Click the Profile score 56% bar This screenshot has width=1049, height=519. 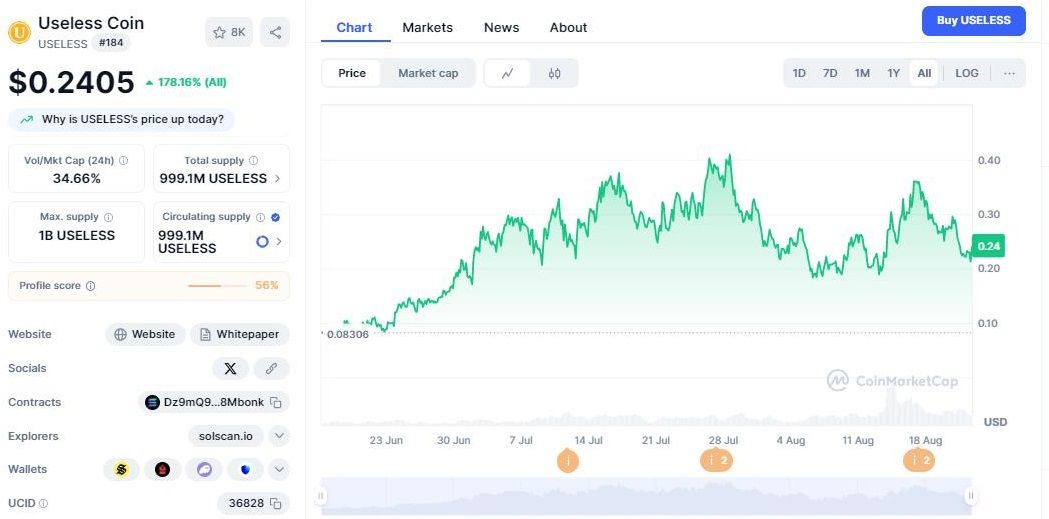(218, 286)
